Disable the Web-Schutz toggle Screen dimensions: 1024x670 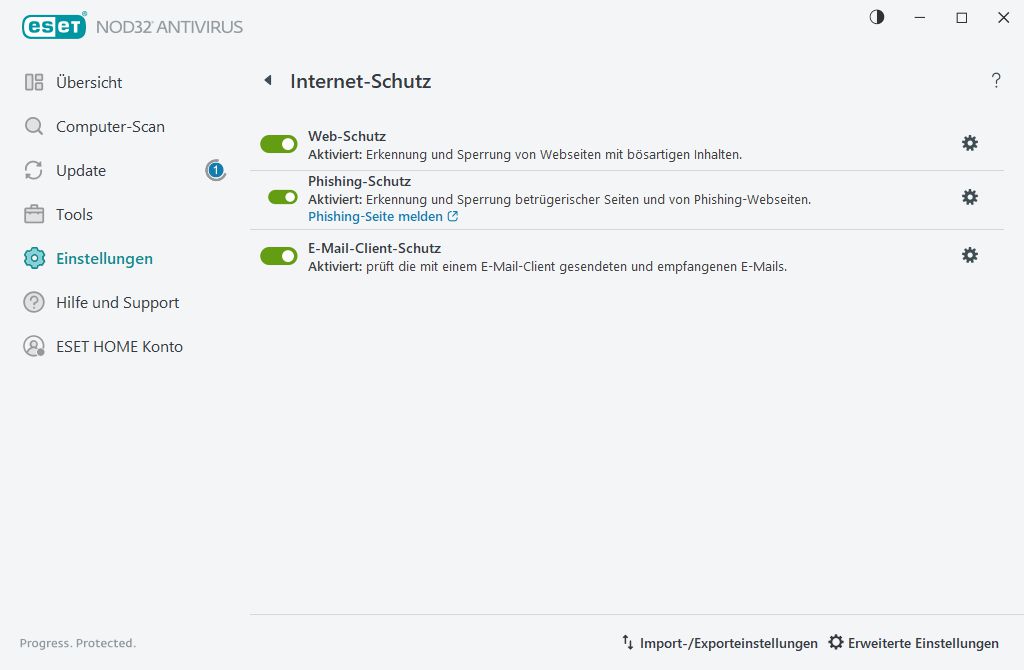point(278,143)
